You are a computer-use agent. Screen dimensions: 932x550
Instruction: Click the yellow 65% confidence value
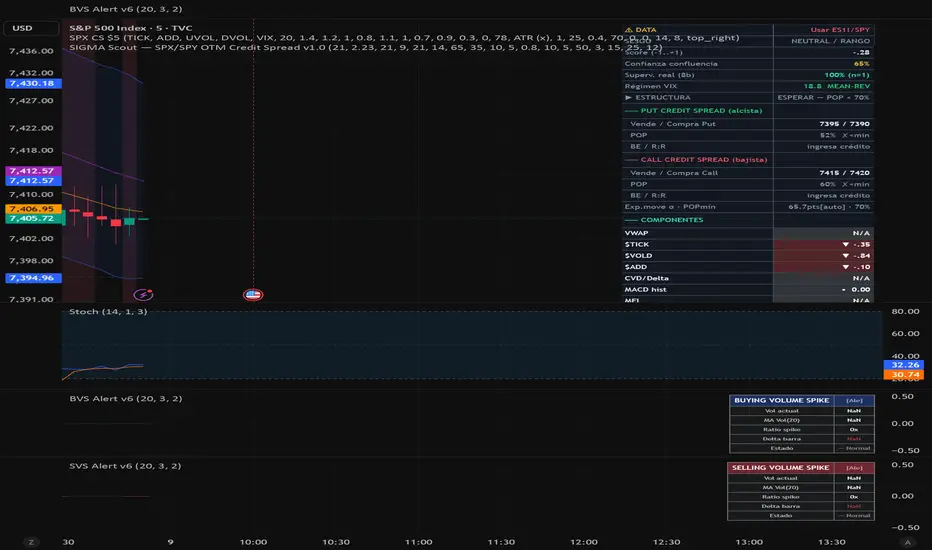[x=861, y=64]
